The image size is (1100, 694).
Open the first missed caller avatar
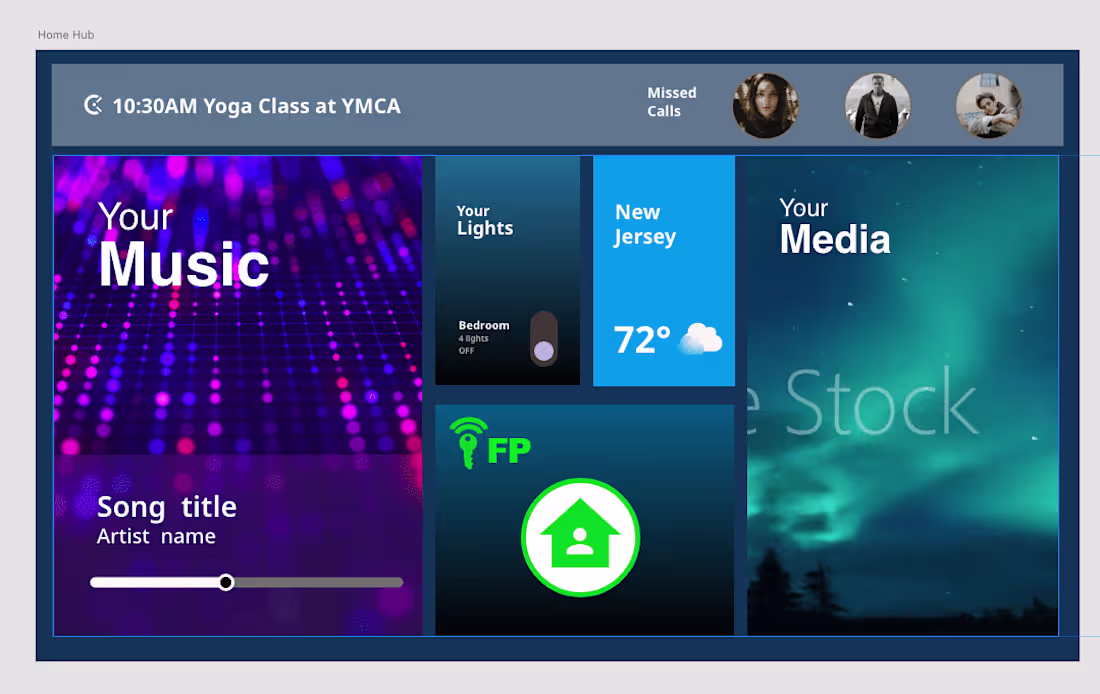point(765,105)
